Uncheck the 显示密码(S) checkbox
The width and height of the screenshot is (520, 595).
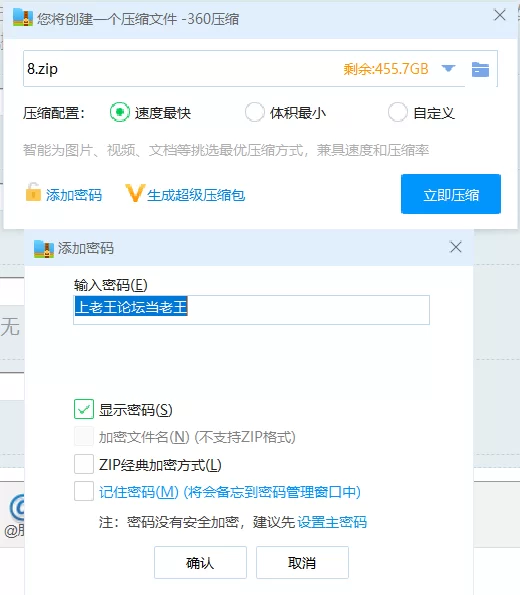[84, 409]
